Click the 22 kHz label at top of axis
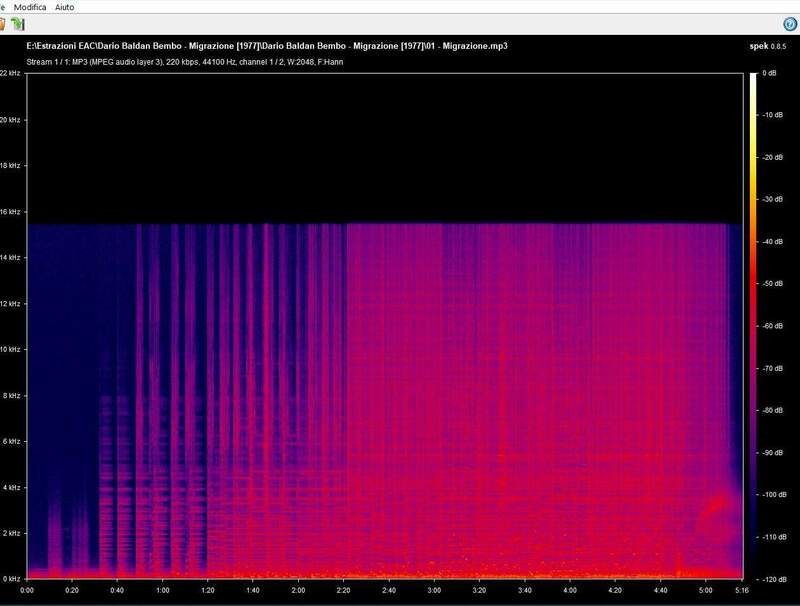The width and height of the screenshot is (800, 606). point(12,72)
